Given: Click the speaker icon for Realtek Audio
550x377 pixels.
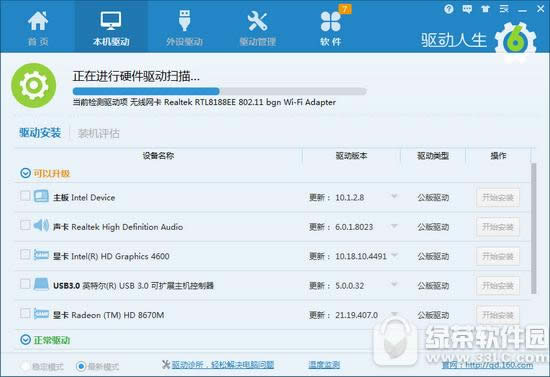Looking at the screenshot, I should click(x=41, y=225).
